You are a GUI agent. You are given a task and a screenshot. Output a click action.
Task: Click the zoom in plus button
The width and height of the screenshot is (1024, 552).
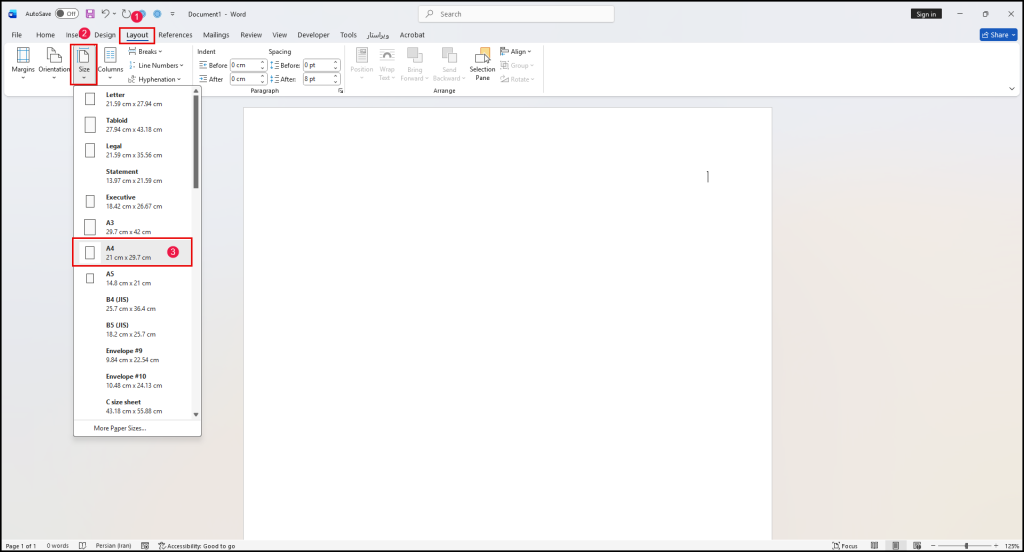click(996, 545)
